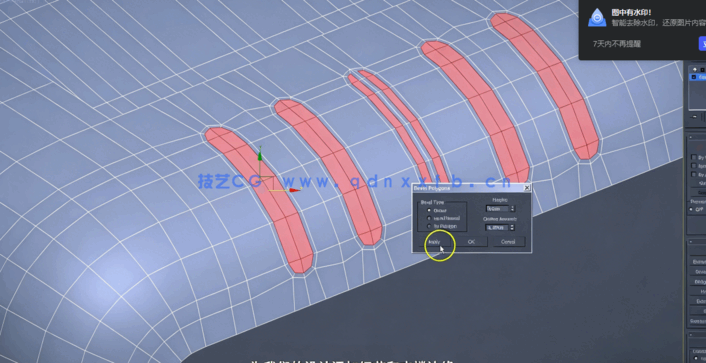Click the blue button in watermark notification
The height and width of the screenshot is (363, 706).
(x=702, y=44)
